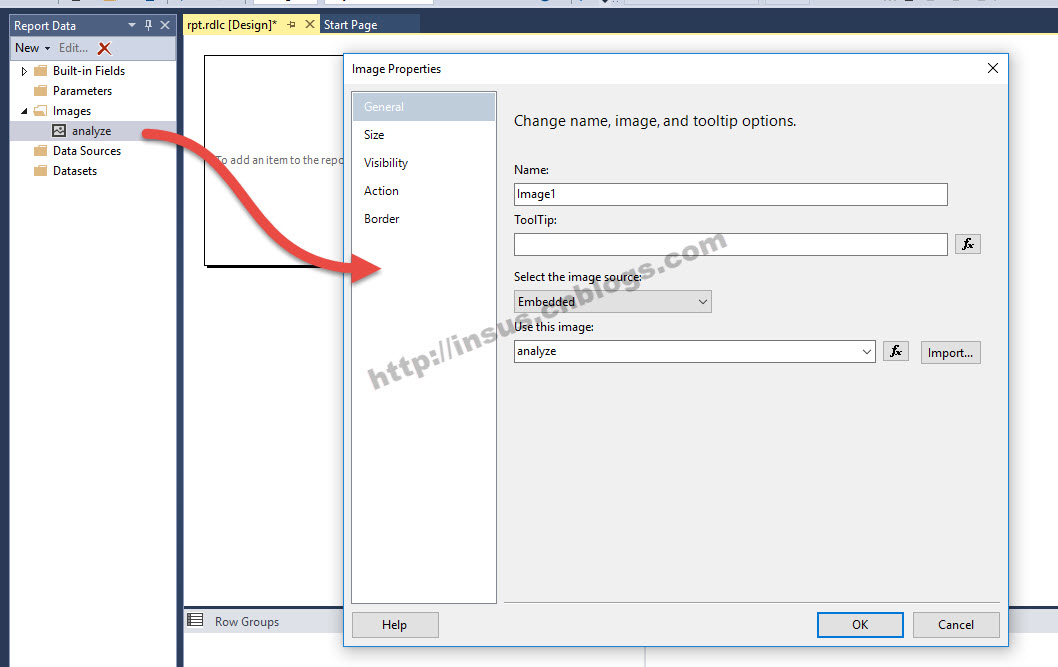This screenshot has width=1058, height=667.
Task: Switch to the Start Page tab
Action: click(350, 25)
